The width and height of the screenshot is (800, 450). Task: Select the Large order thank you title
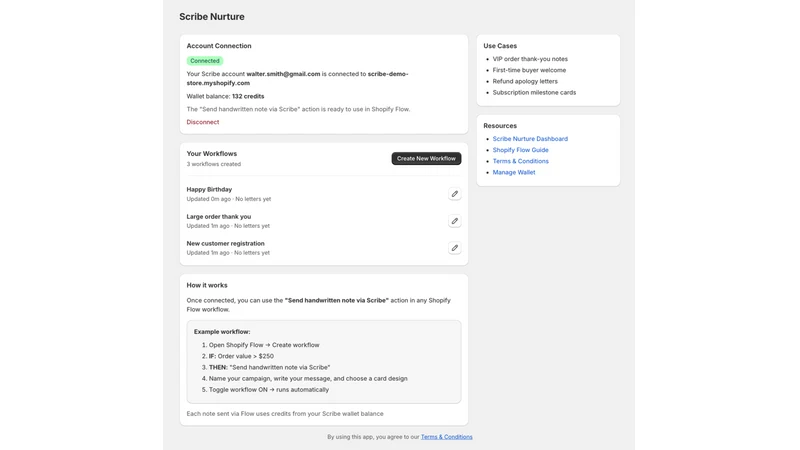[218, 216]
